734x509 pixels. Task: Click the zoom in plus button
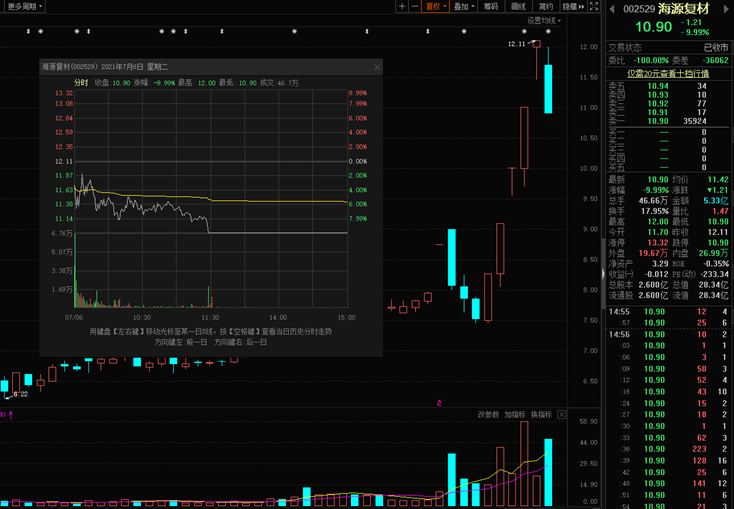[402, 6]
